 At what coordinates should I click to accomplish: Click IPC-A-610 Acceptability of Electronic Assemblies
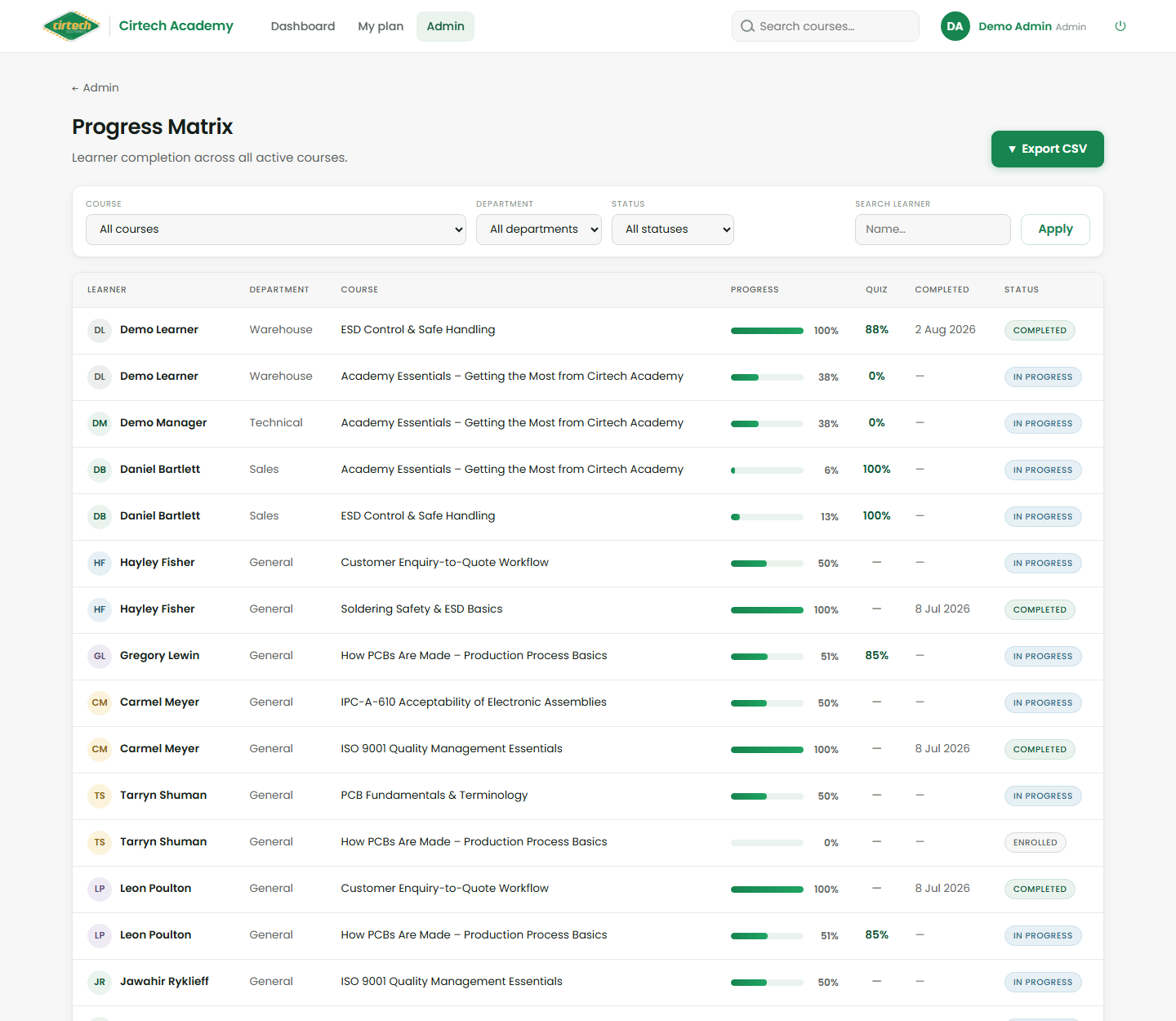[x=474, y=702]
